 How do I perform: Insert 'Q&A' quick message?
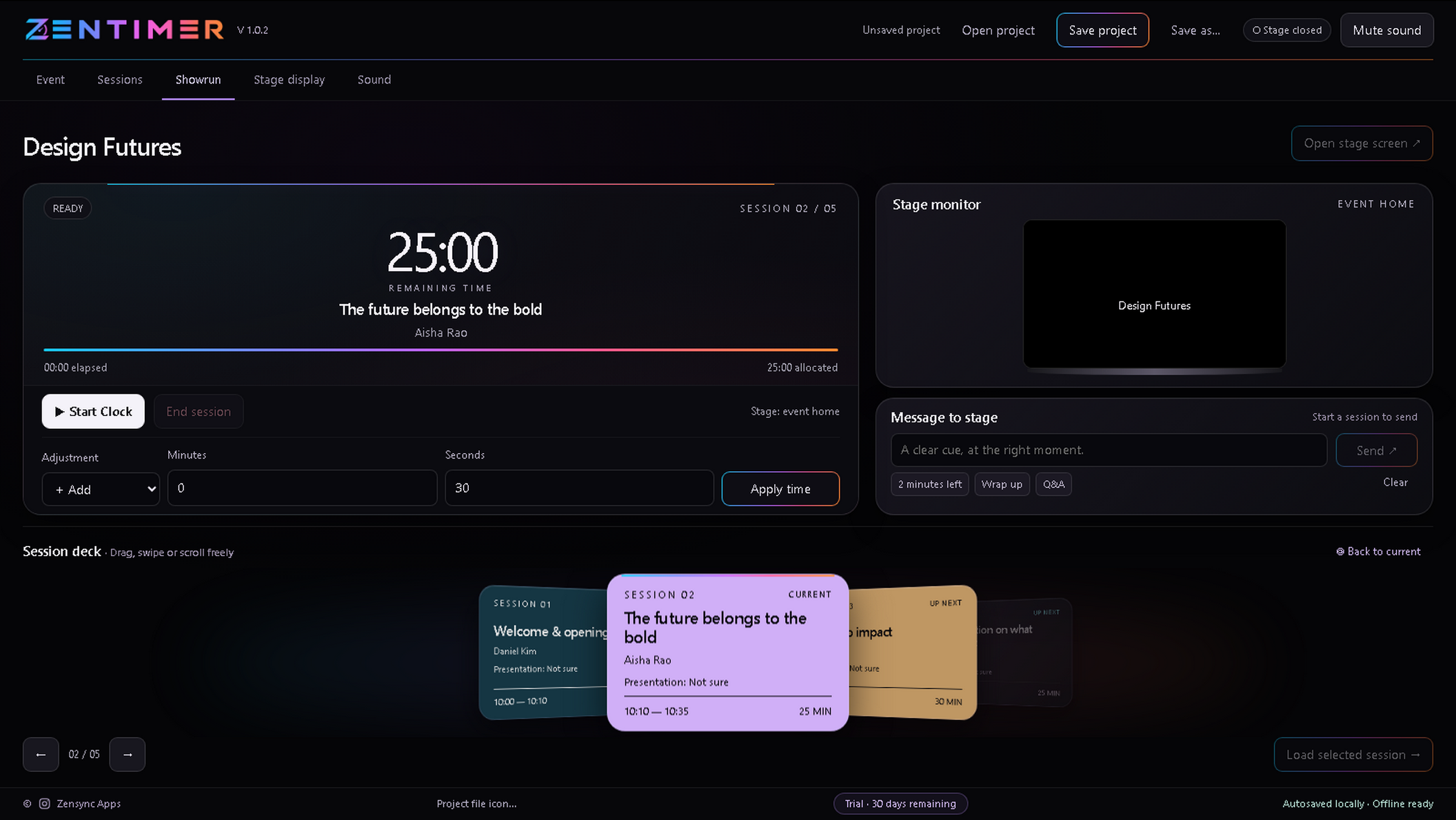(1053, 484)
